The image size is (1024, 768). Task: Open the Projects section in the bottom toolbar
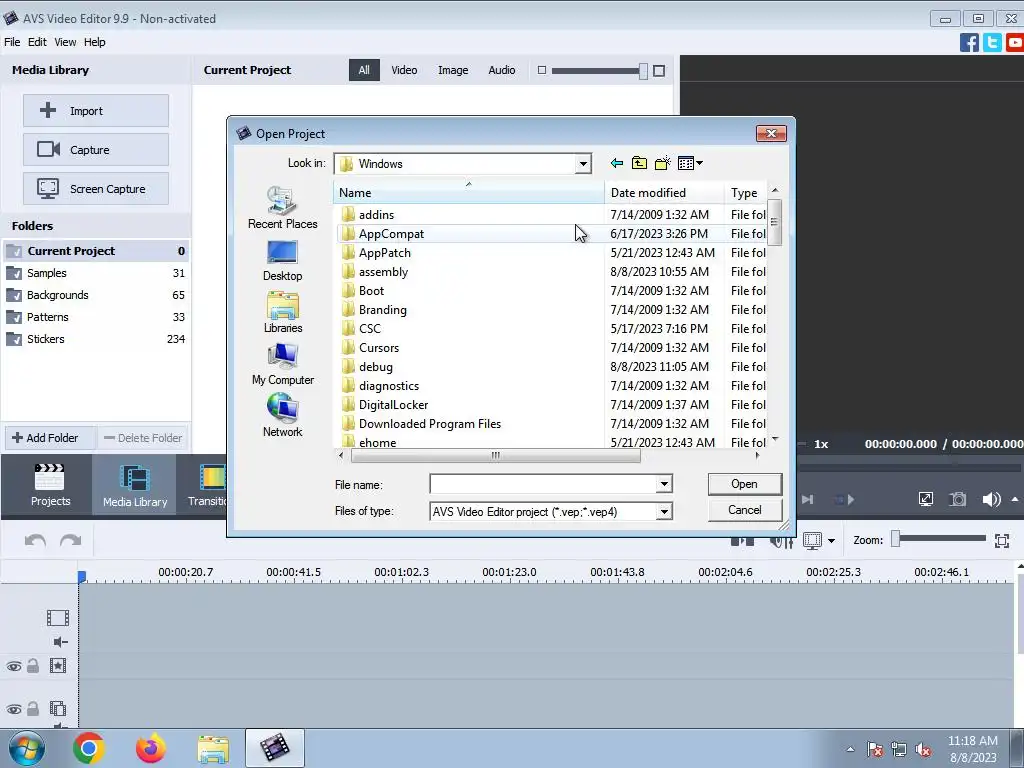(50, 485)
